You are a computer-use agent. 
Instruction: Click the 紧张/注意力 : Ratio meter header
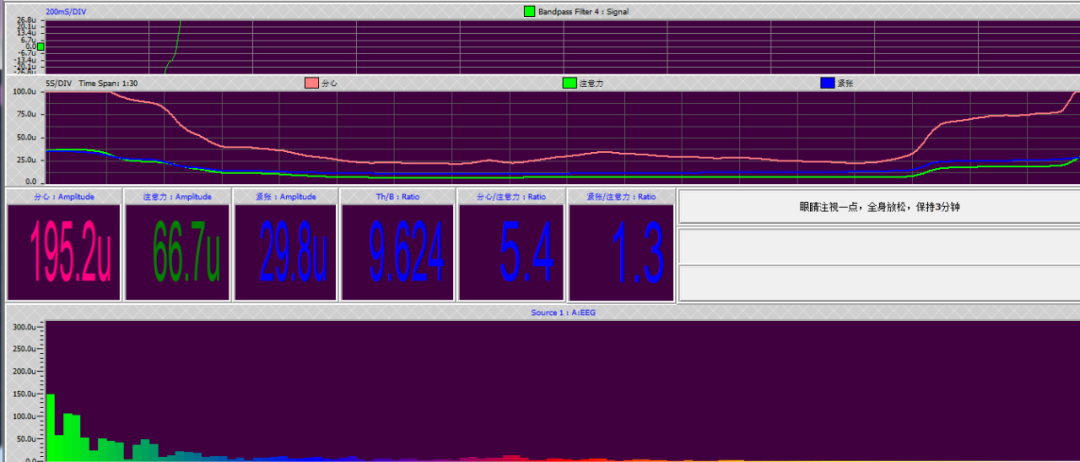tap(621, 197)
